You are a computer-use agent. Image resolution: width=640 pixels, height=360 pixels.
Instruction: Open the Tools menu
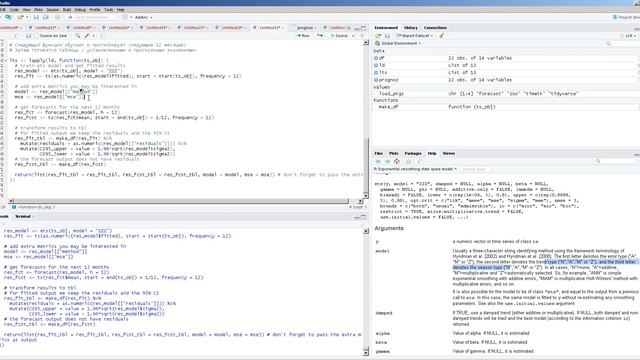[109, 9]
